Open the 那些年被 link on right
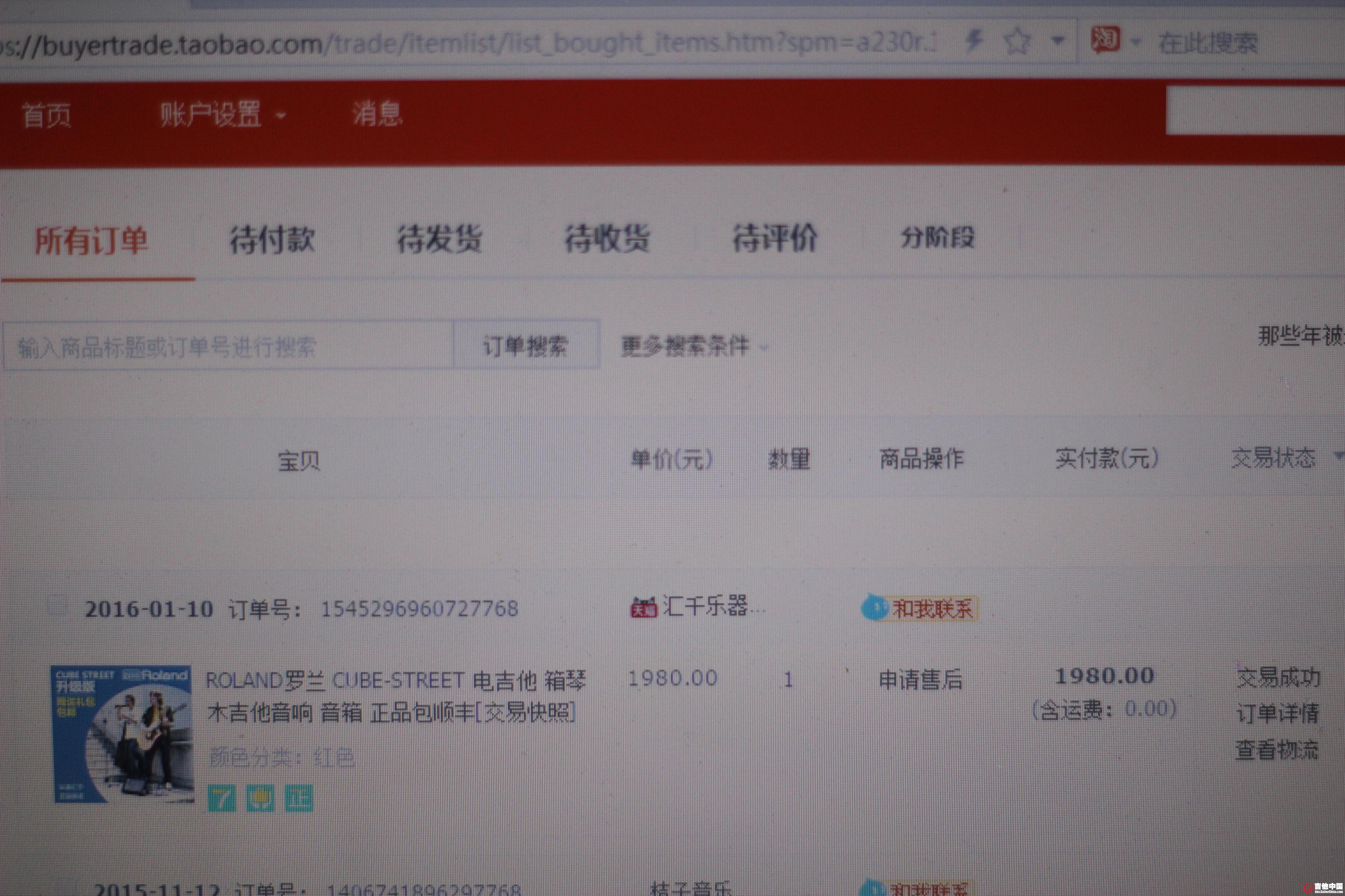The image size is (1345, 896). [x=1301, y=336]
